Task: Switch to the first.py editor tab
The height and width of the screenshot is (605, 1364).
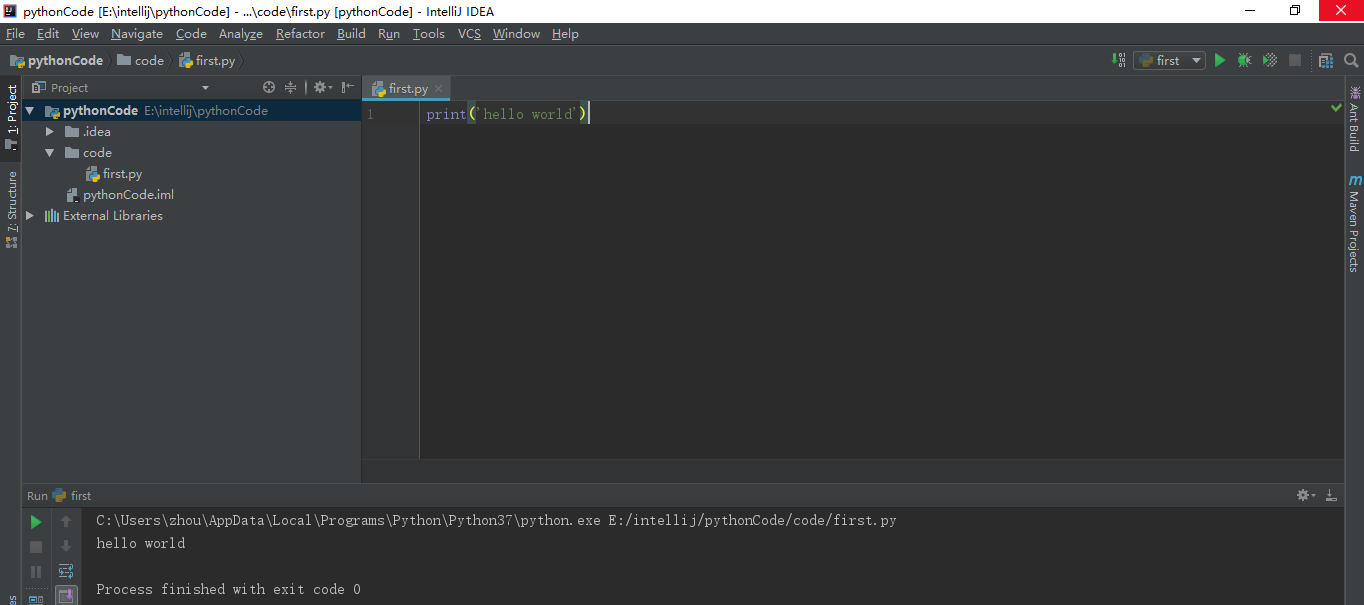Action: click(408, 88)
